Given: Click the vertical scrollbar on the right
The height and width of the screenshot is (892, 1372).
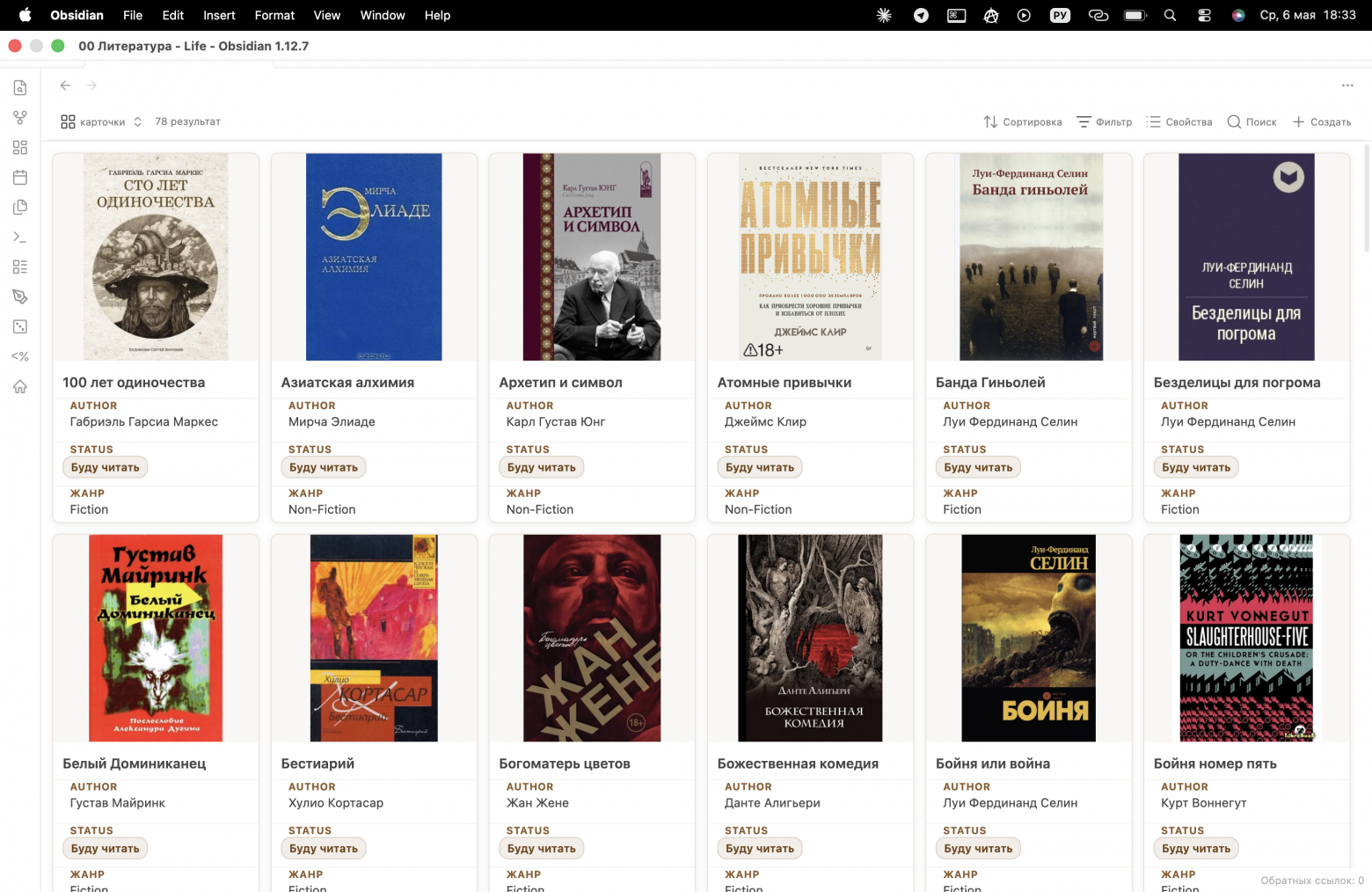Looking at the screenshot, I should pos(1366,198).
